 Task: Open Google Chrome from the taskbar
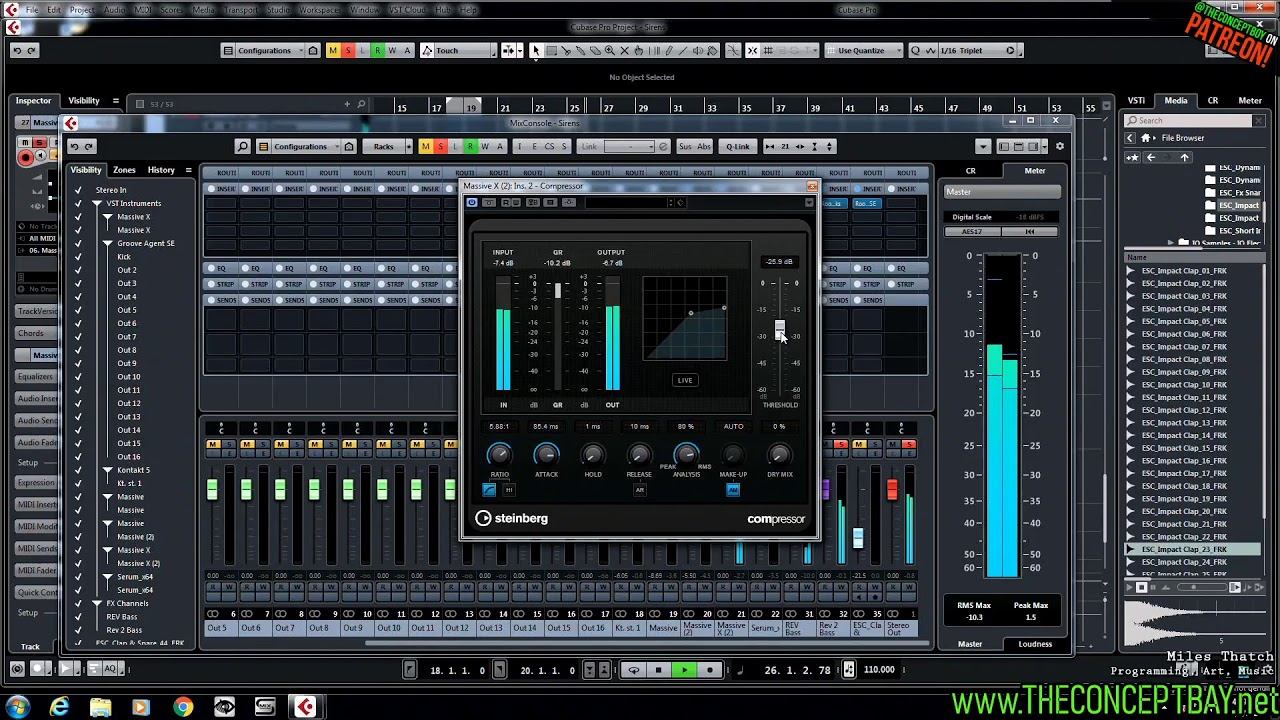point(182,707)
